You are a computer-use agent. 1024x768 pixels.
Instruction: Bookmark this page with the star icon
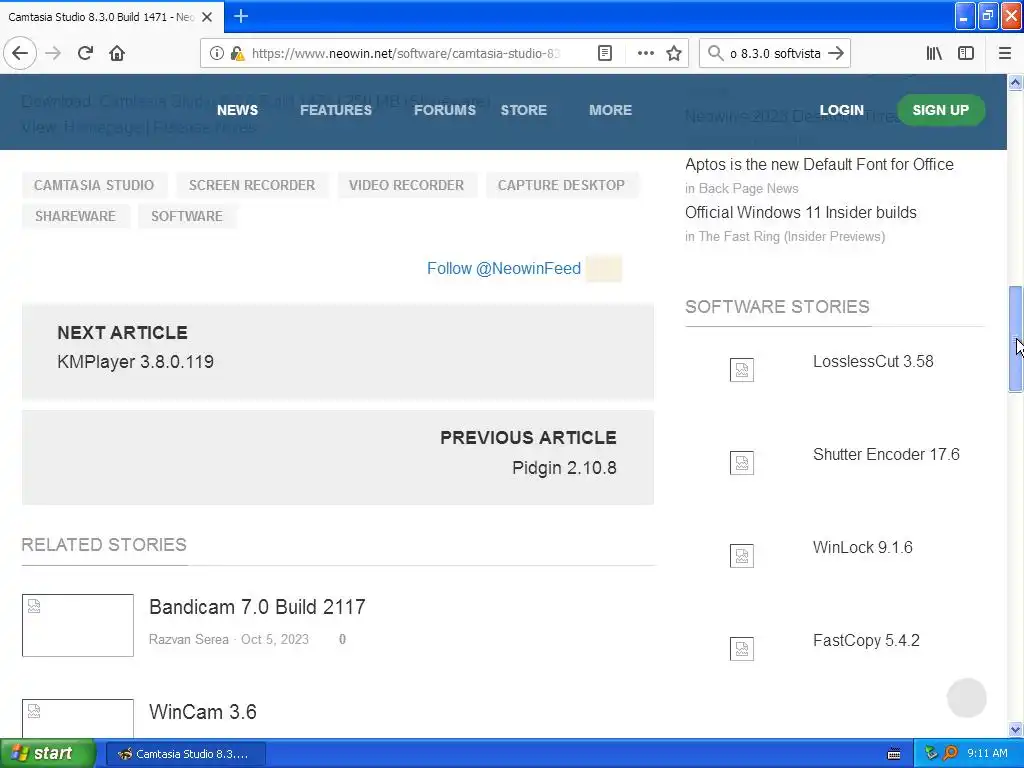674,53
